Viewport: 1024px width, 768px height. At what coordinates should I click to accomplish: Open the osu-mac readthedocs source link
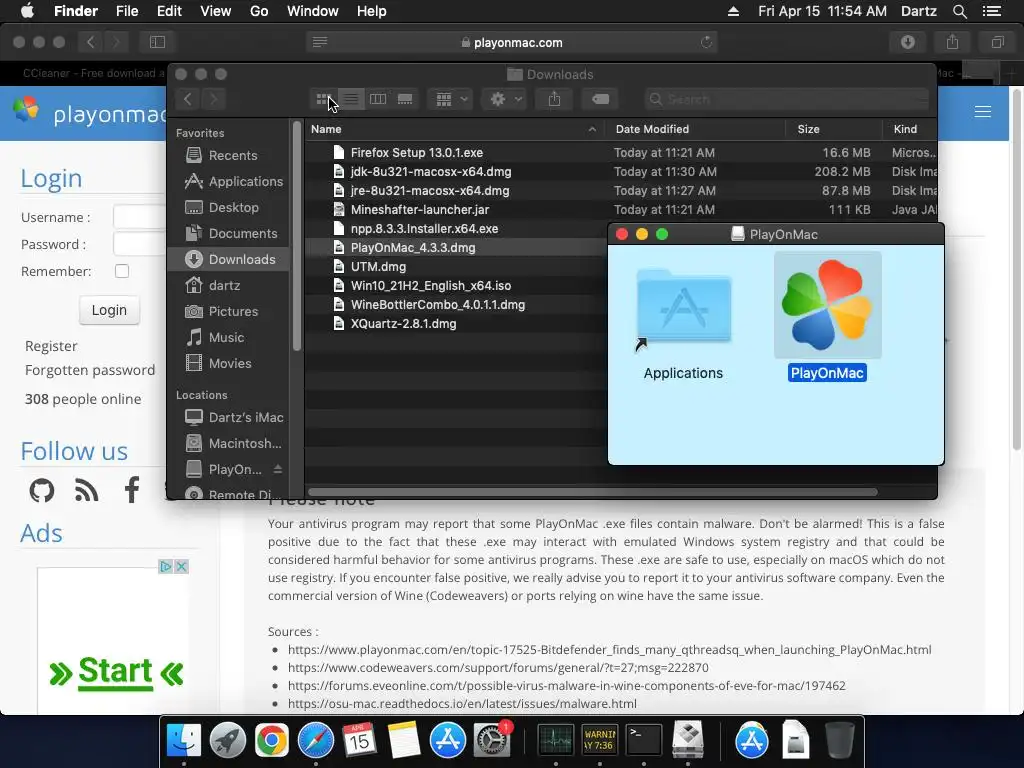[462, 703]
